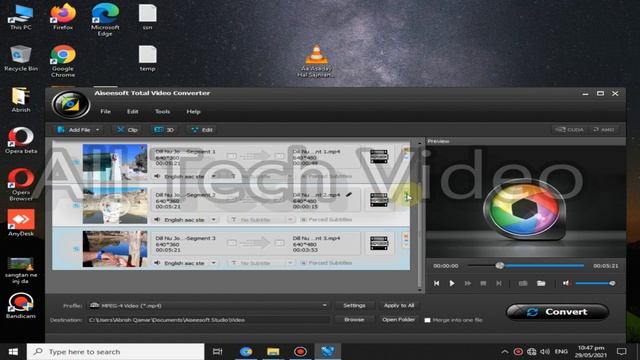The width and height of the screenshot is (640, 360).
Task: Click the file list vertical scrollbar
Action: coord(420,215)
